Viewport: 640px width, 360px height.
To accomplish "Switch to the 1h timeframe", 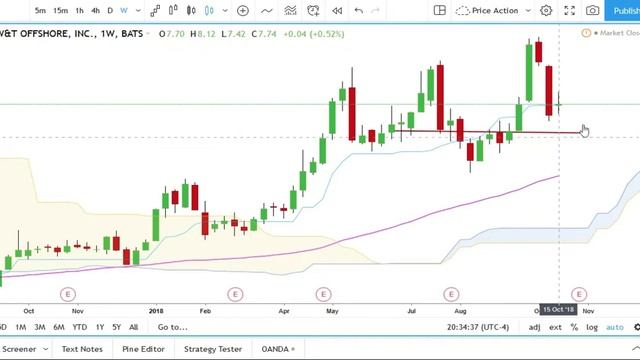I will click(79, 11).
